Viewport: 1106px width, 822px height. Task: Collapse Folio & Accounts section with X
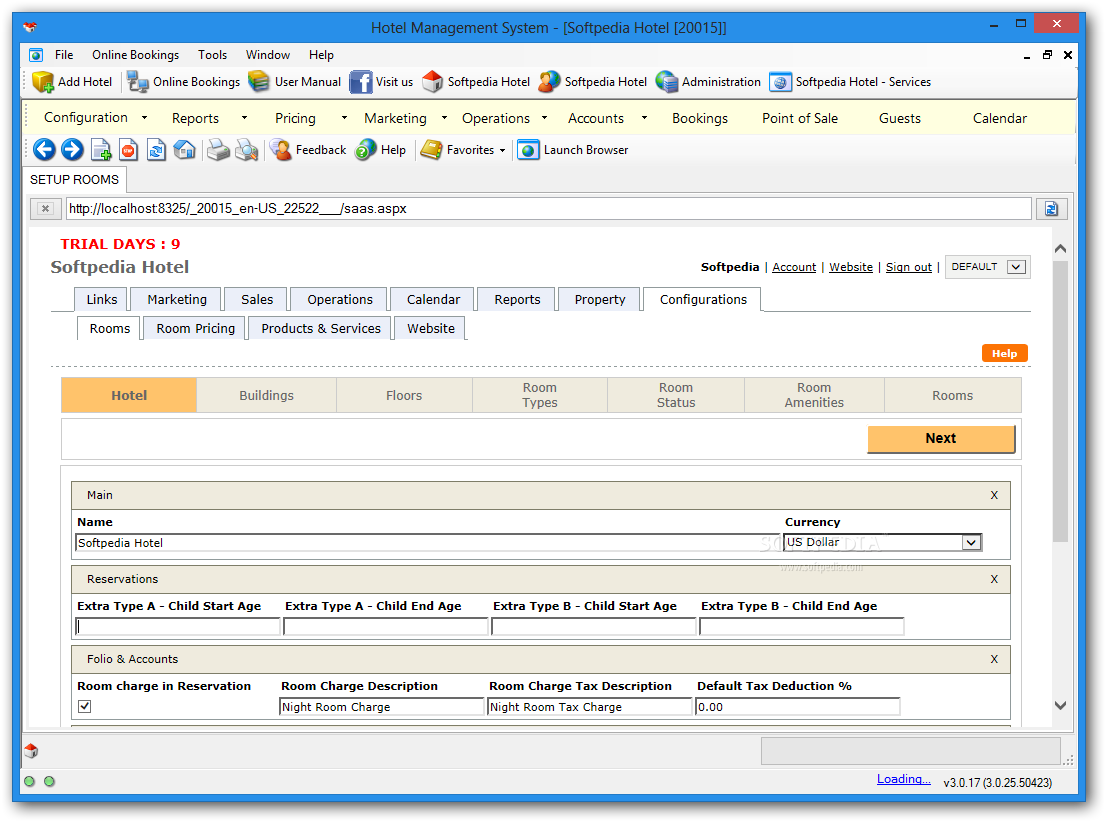(994, 659)
